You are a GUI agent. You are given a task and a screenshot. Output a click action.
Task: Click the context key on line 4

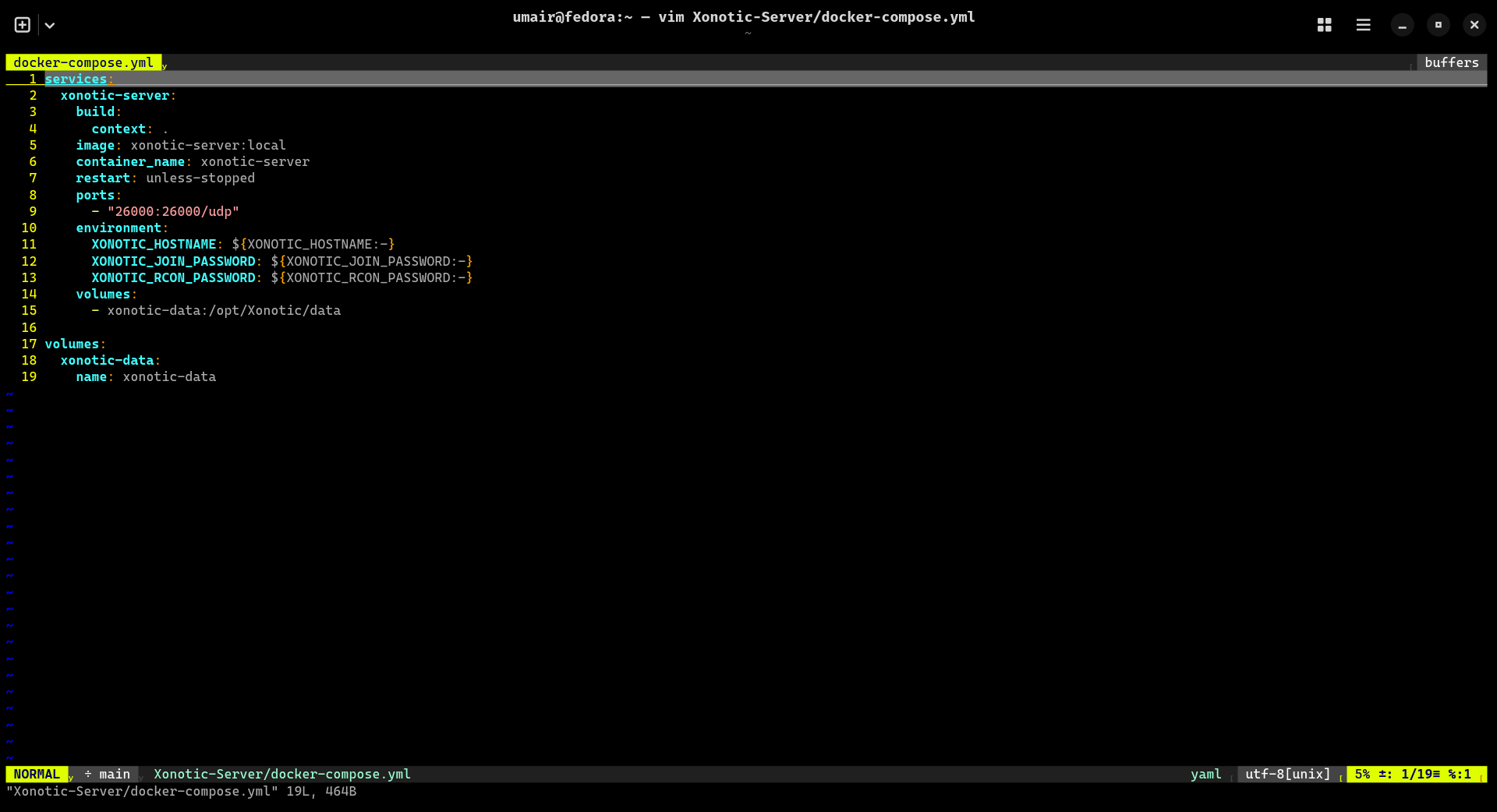119,129
